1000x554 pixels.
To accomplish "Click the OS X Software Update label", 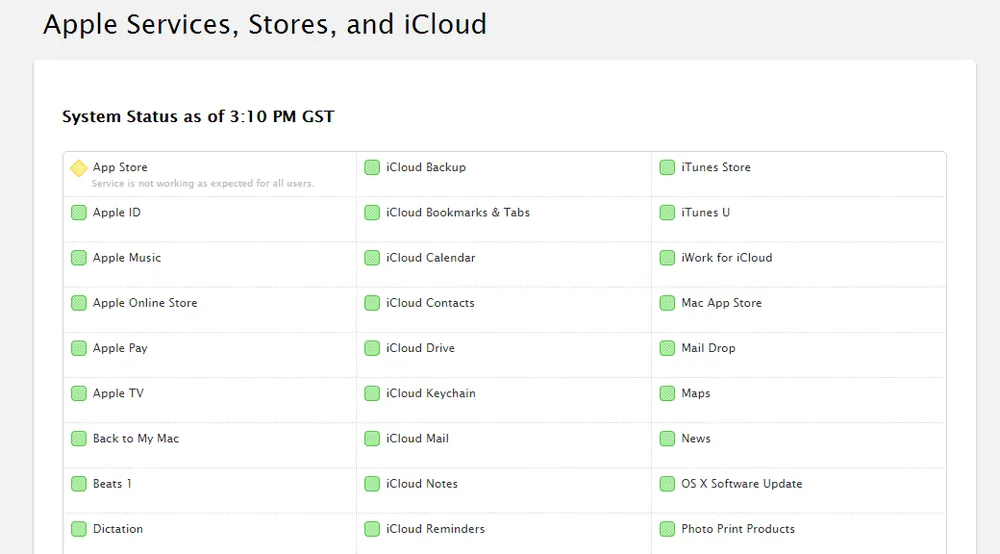I will (742, 484).
